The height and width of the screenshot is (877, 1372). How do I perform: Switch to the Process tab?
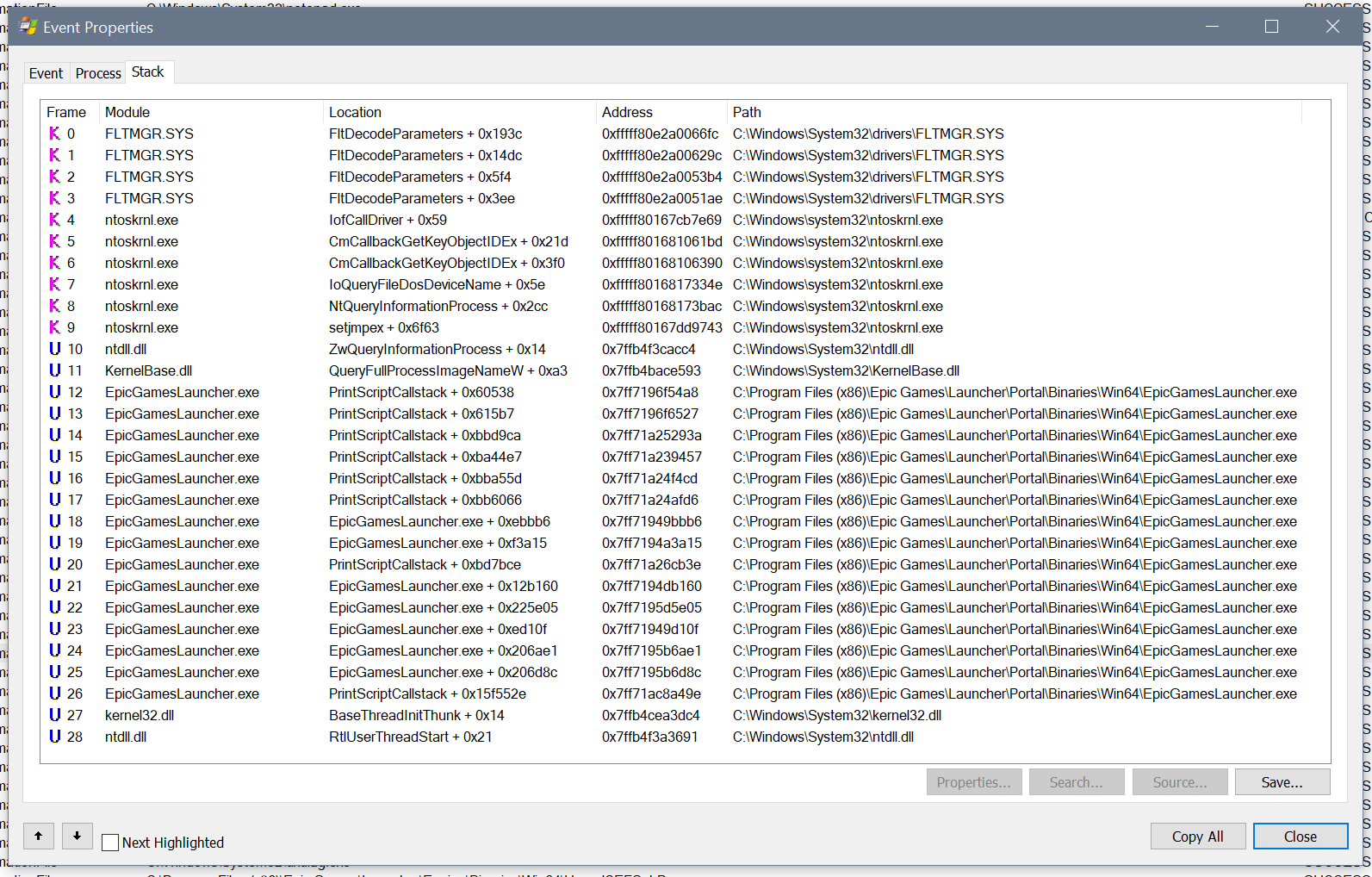click(98, 73)
